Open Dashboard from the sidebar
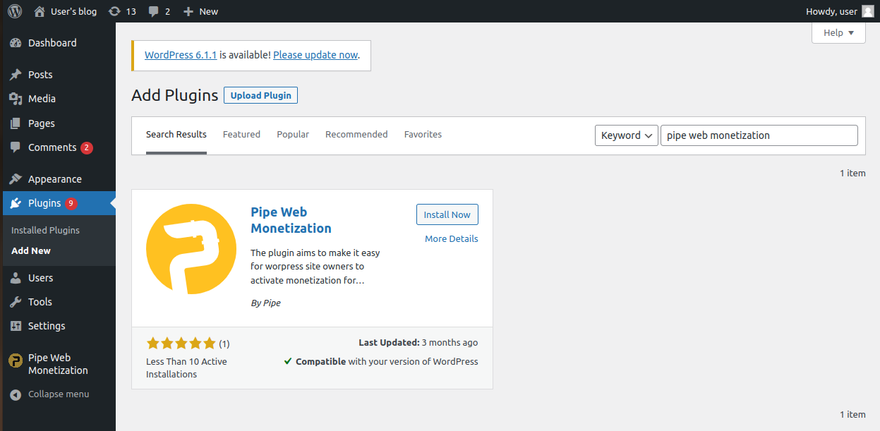 coord(52,43)
